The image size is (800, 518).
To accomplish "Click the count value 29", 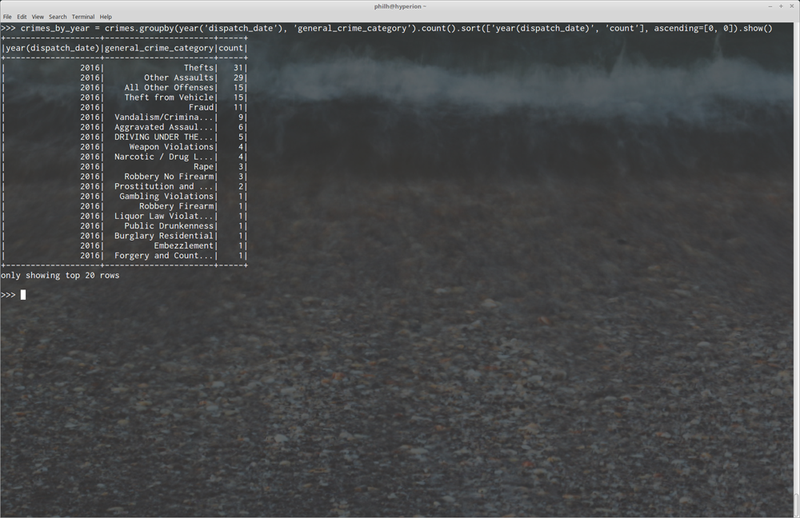I will [x=238, y=78].
